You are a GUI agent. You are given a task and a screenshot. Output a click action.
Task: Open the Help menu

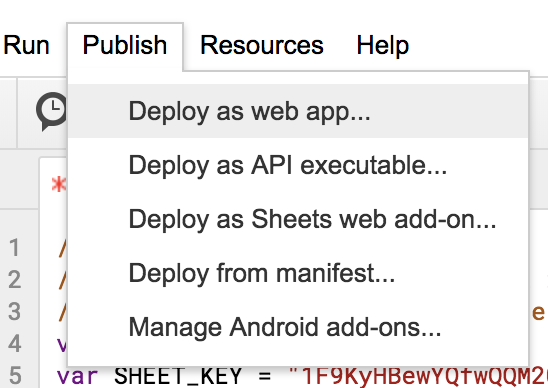click(382, 45)
